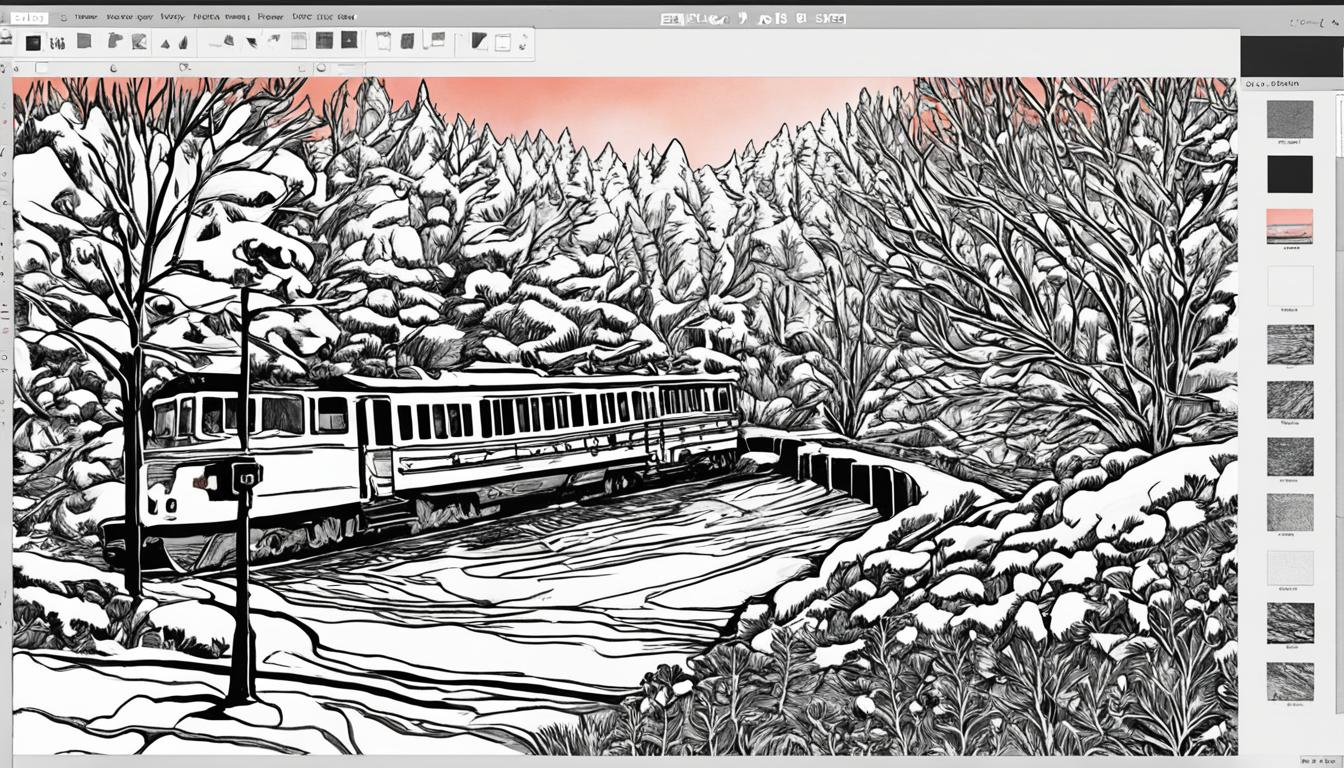Select the gray noise texture at panel top
The width and height of the screenshot is (1344, 768).
pyautogui.click(x=1289, y=119)
